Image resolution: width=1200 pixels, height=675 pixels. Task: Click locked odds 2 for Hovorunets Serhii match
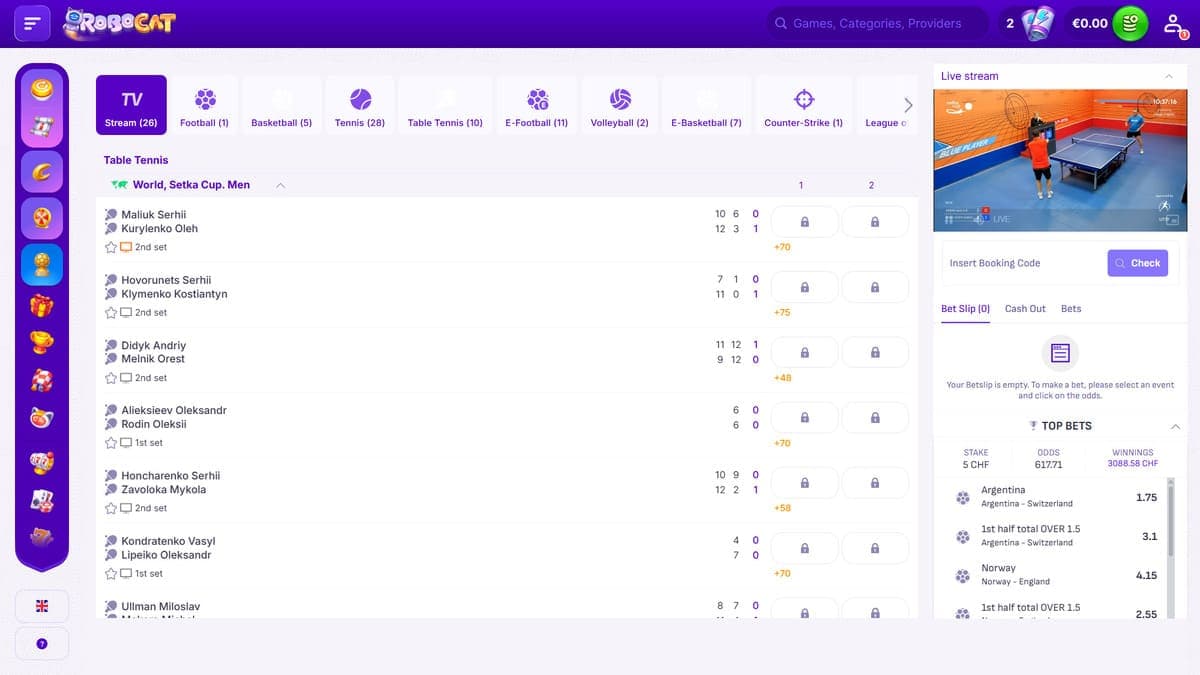point(875,287)
